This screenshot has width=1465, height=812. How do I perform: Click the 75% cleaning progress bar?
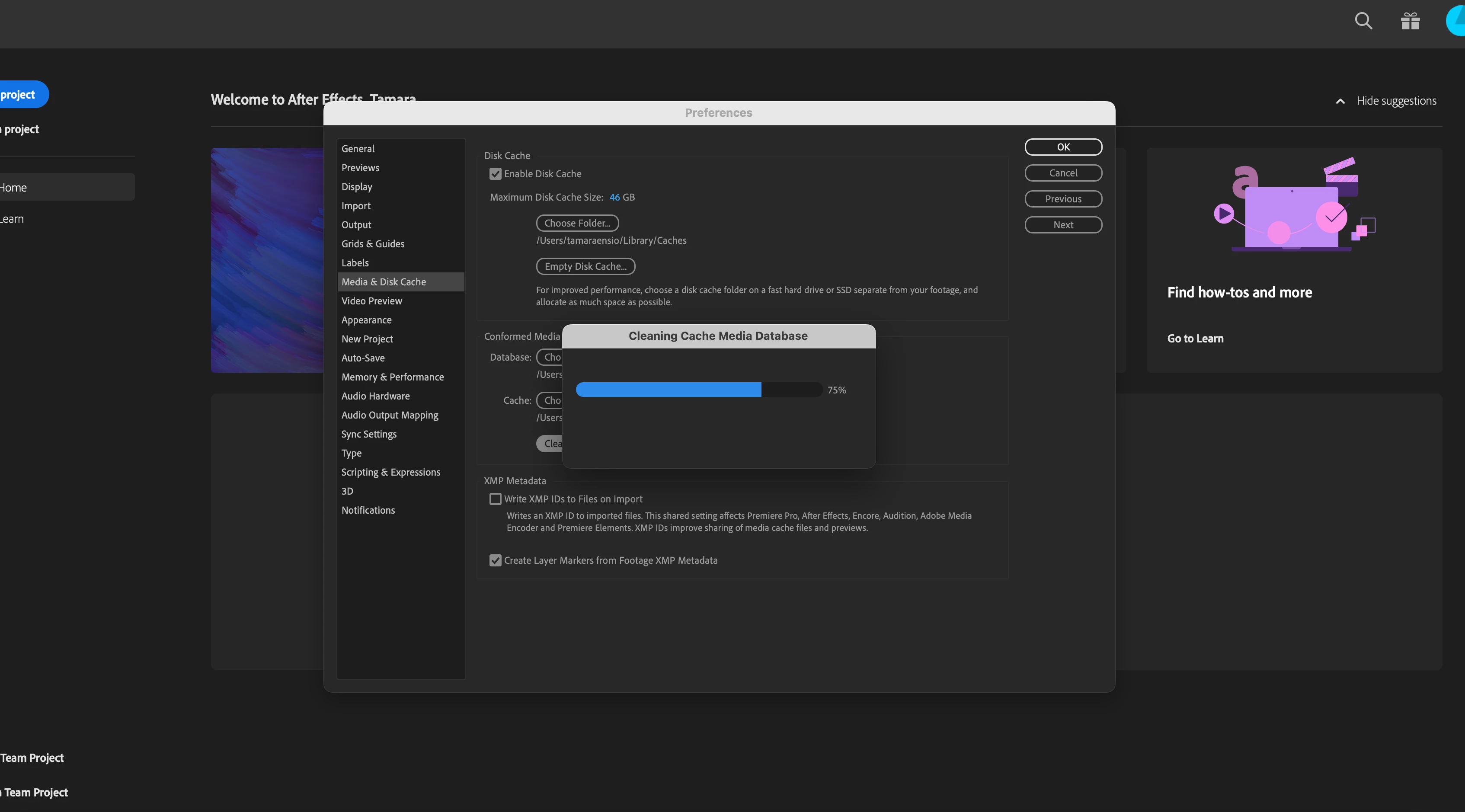(x=698, y=390)
